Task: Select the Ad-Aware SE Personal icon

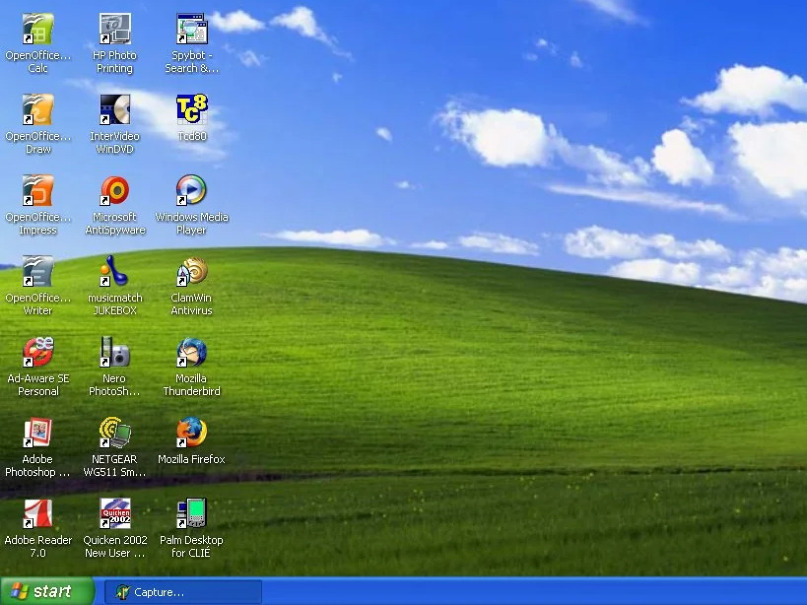Action: coord(38,353)
